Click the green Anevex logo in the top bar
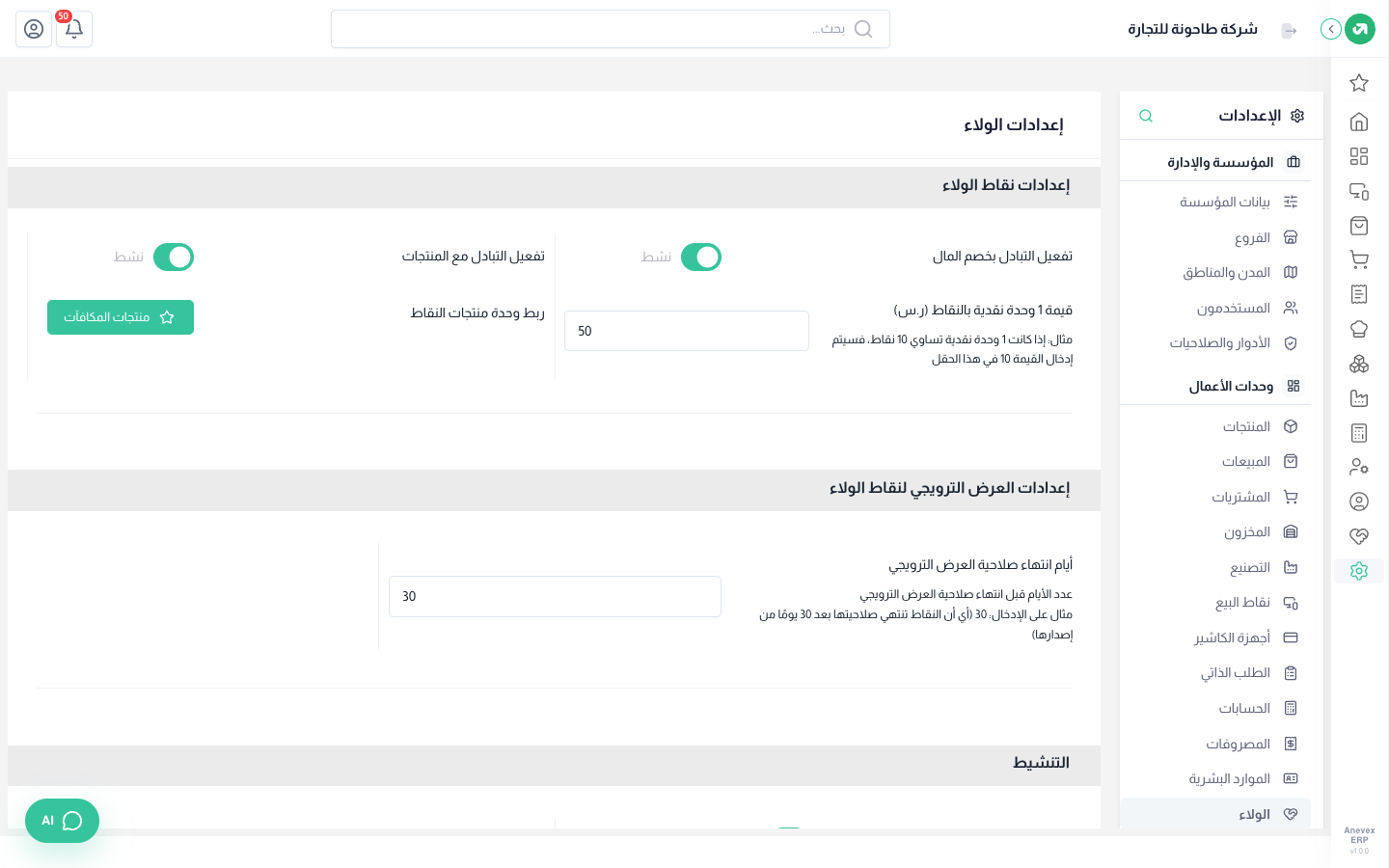1389x868 pixels. (x=1360, y=29)
